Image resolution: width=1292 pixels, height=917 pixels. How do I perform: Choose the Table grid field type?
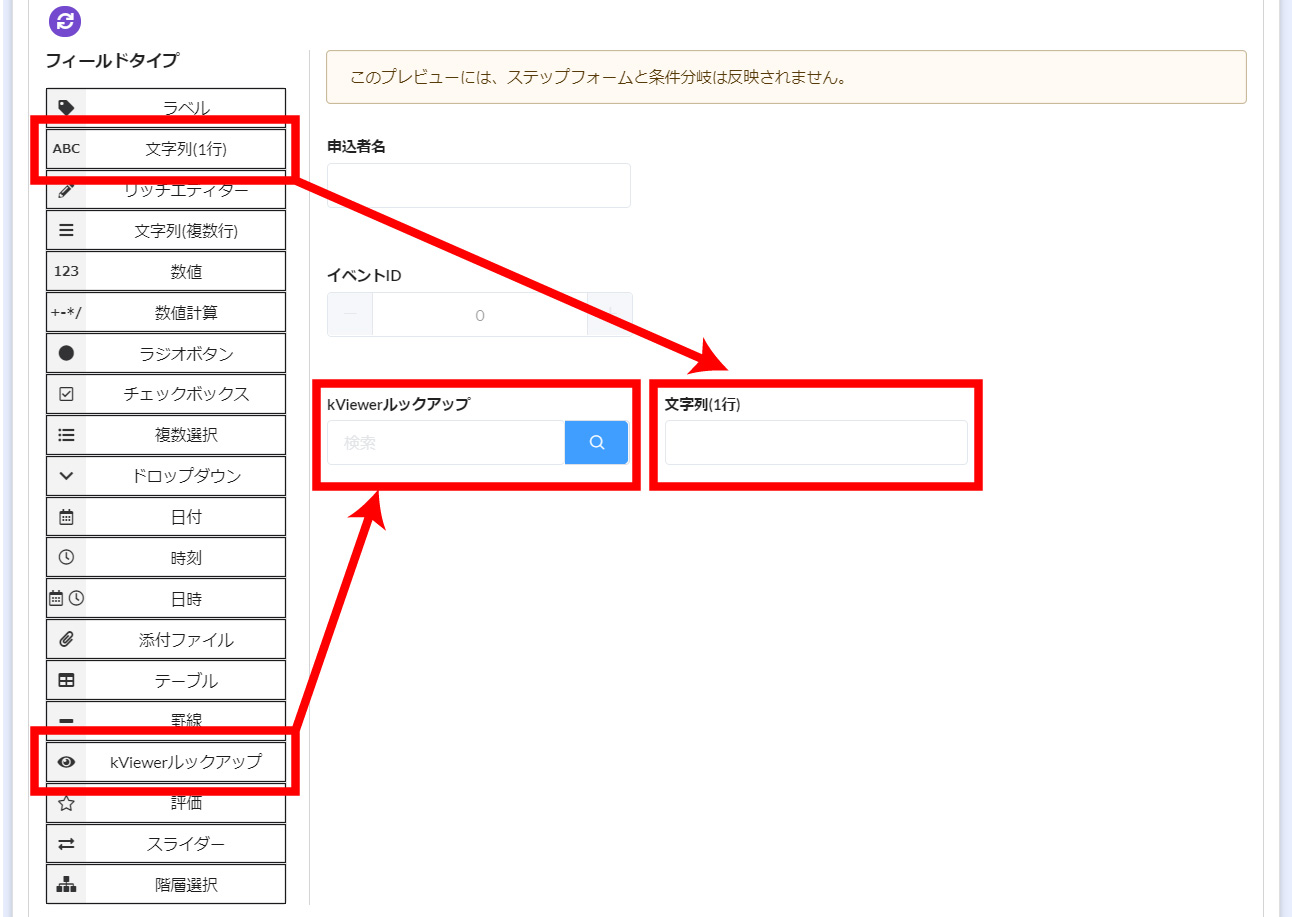[166, 680]
